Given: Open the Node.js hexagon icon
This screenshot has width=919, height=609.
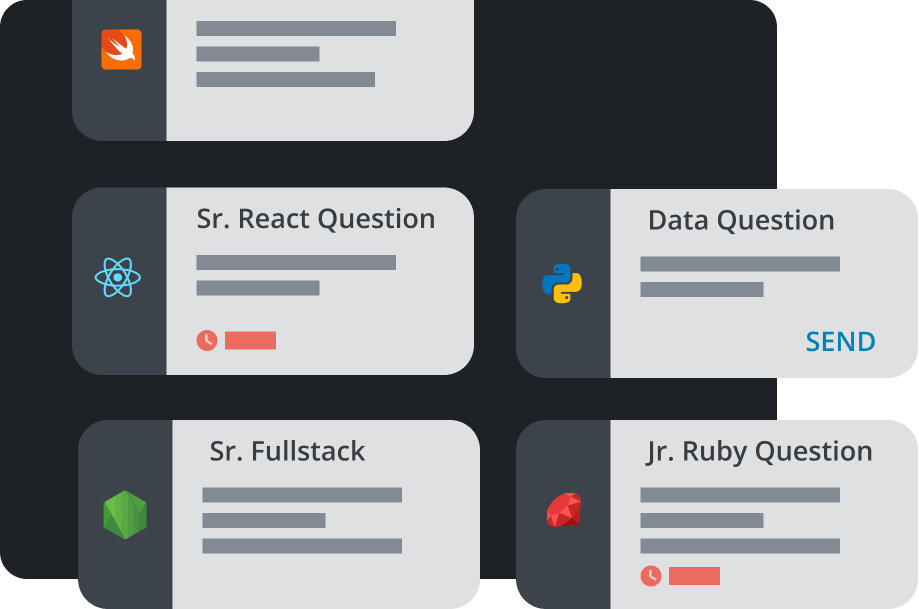Looking at the screenshot, I should tap(125, 515).
